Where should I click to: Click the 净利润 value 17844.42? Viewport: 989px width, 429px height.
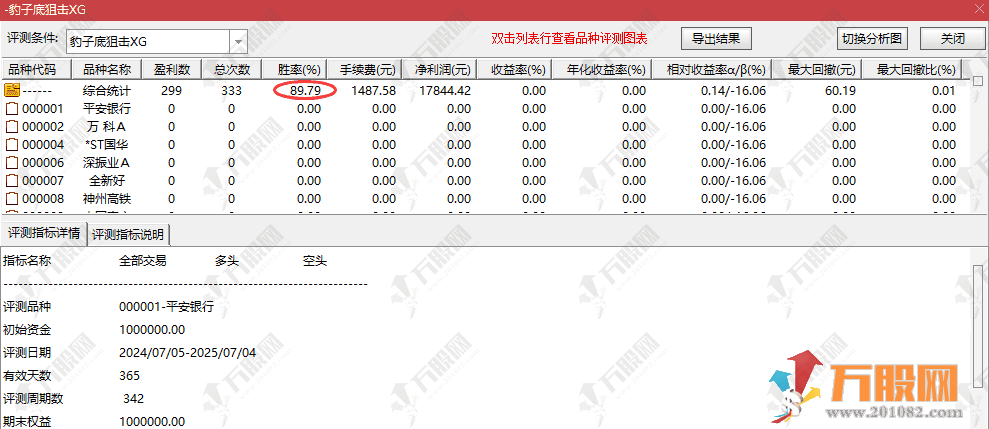coord(445,91)
